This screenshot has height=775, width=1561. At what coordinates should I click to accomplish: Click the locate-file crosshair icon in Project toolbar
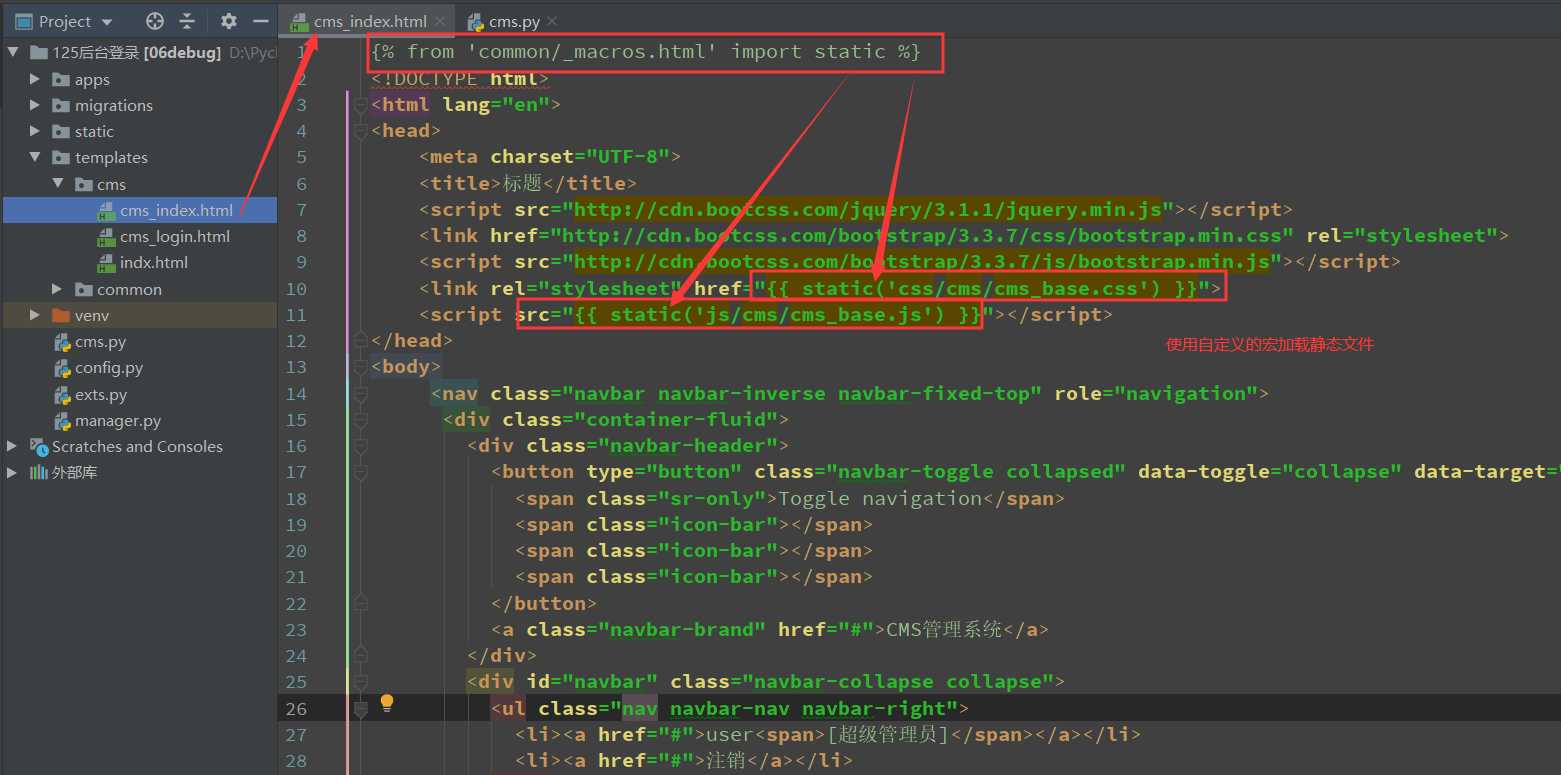154,21
